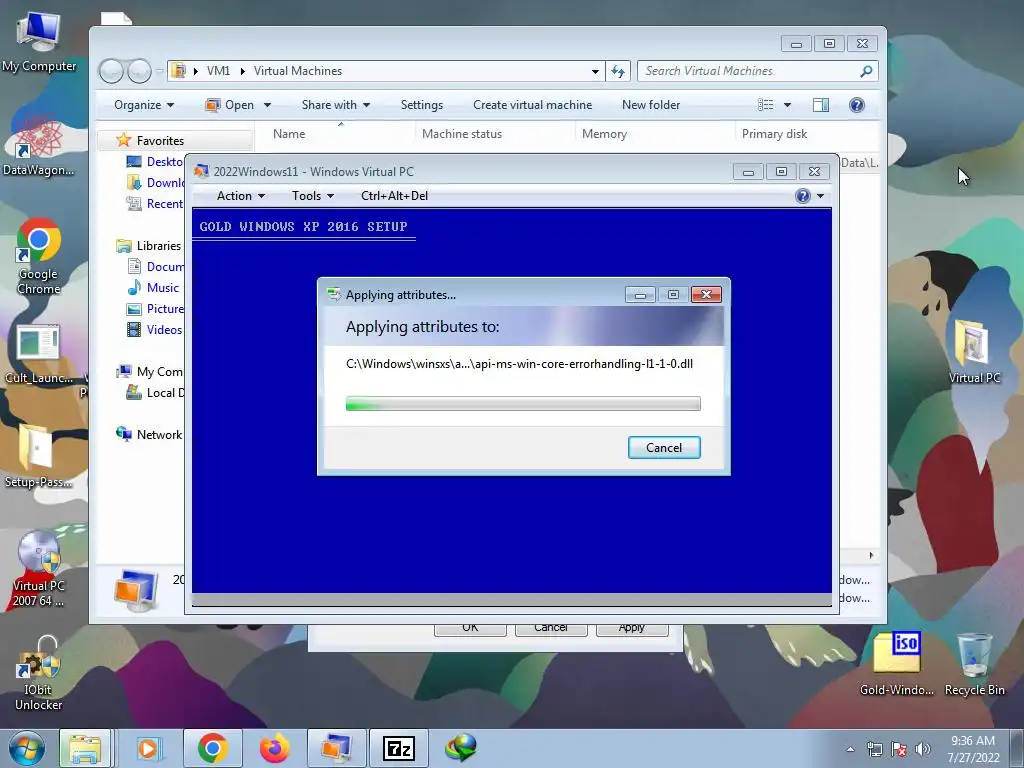Send Ctrl+Alt+Del to the virtual machine
The width and height of the screenshot is (1024, 768).
(x=394, y=196)
